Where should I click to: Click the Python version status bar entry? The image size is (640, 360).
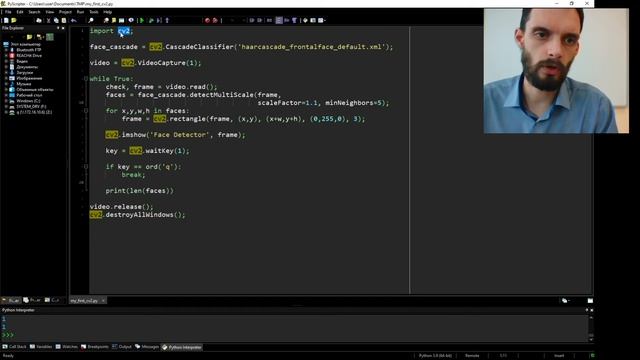(435, 356)
